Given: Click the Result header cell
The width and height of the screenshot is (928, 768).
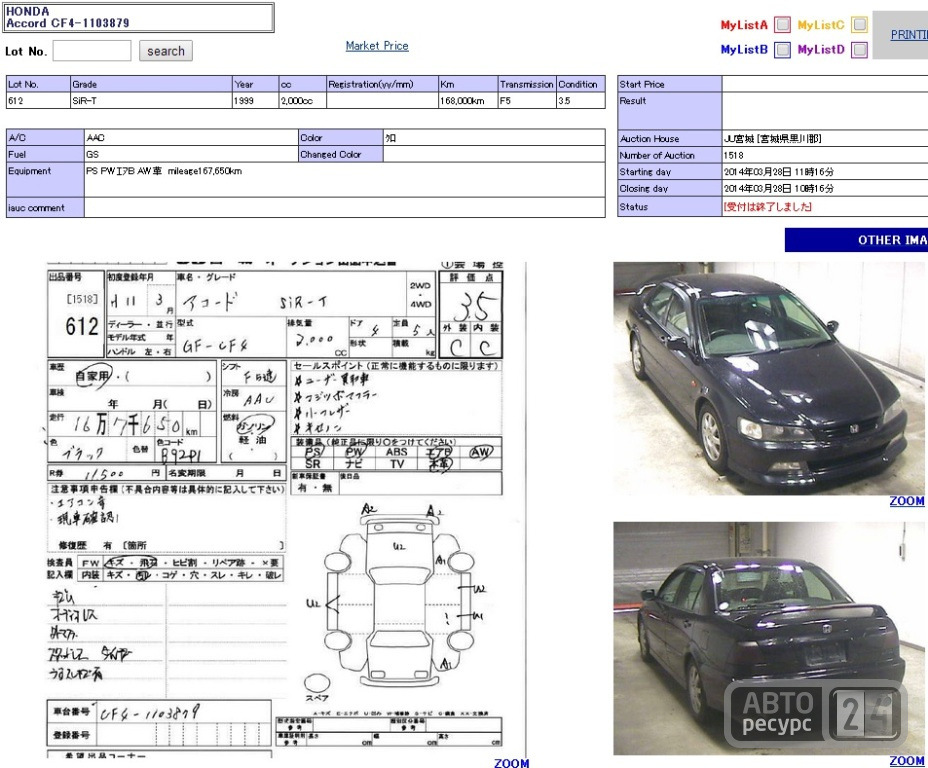Looking at the screenshot, I should [669, 111].
